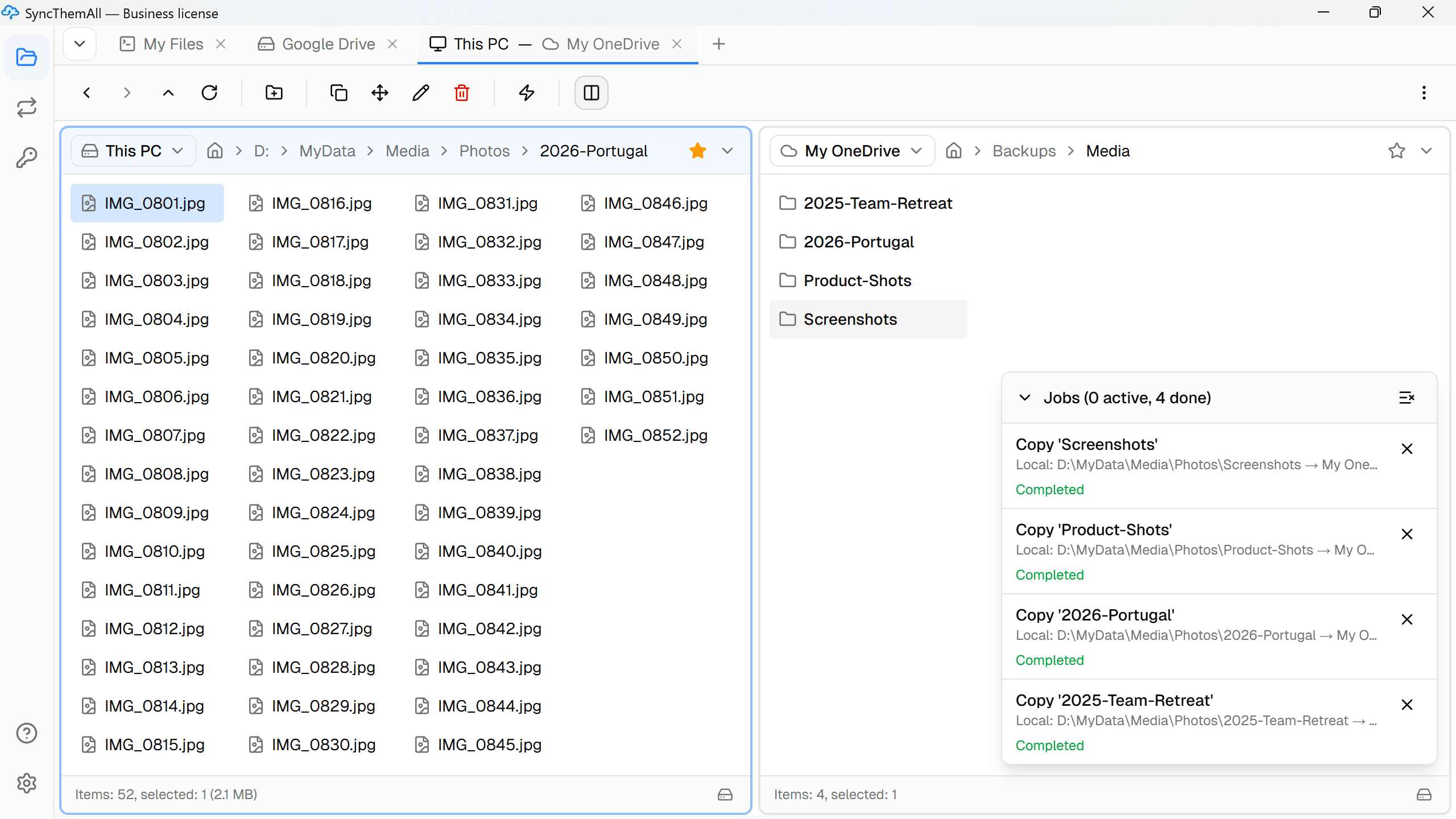Expand the right pane path history chevron

pos(1426,151)
